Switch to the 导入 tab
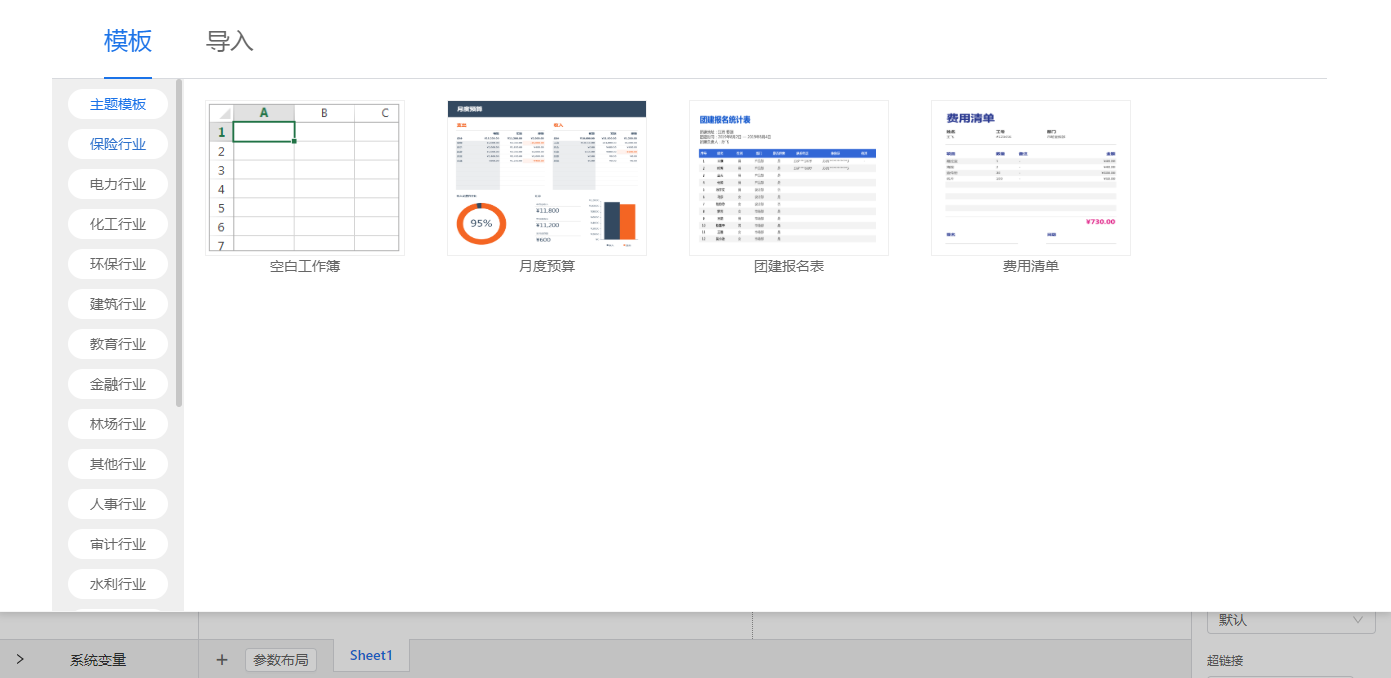This screenshot has width=1391, height=678. coord(230,41)
